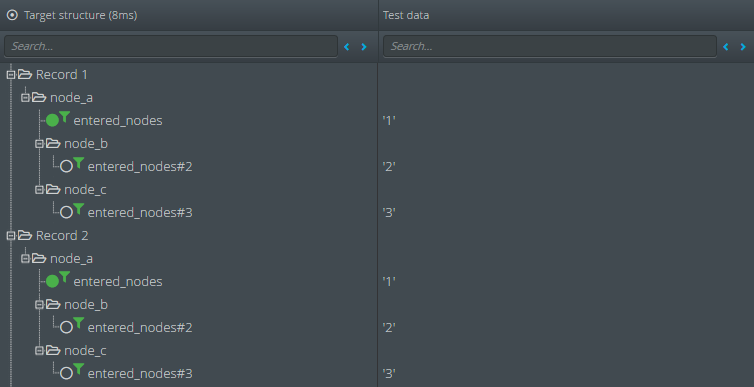Click filter funnel on entered_nodes#3 in Record 1
The image size is (754, 387).
click(x=78, y=208)
